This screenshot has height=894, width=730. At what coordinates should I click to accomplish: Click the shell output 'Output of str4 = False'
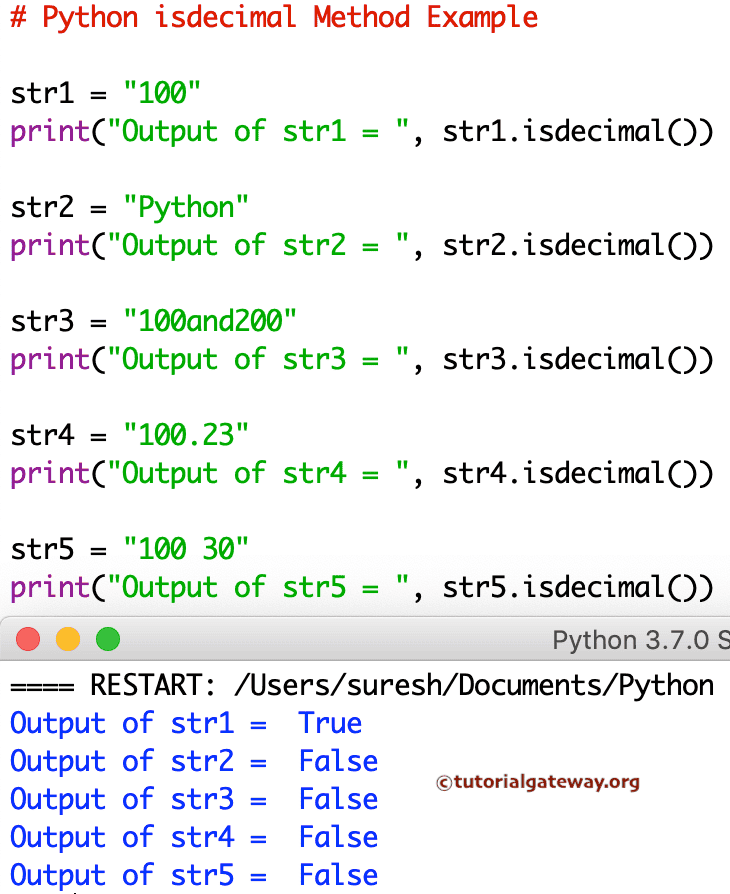[x=194, y=837]
